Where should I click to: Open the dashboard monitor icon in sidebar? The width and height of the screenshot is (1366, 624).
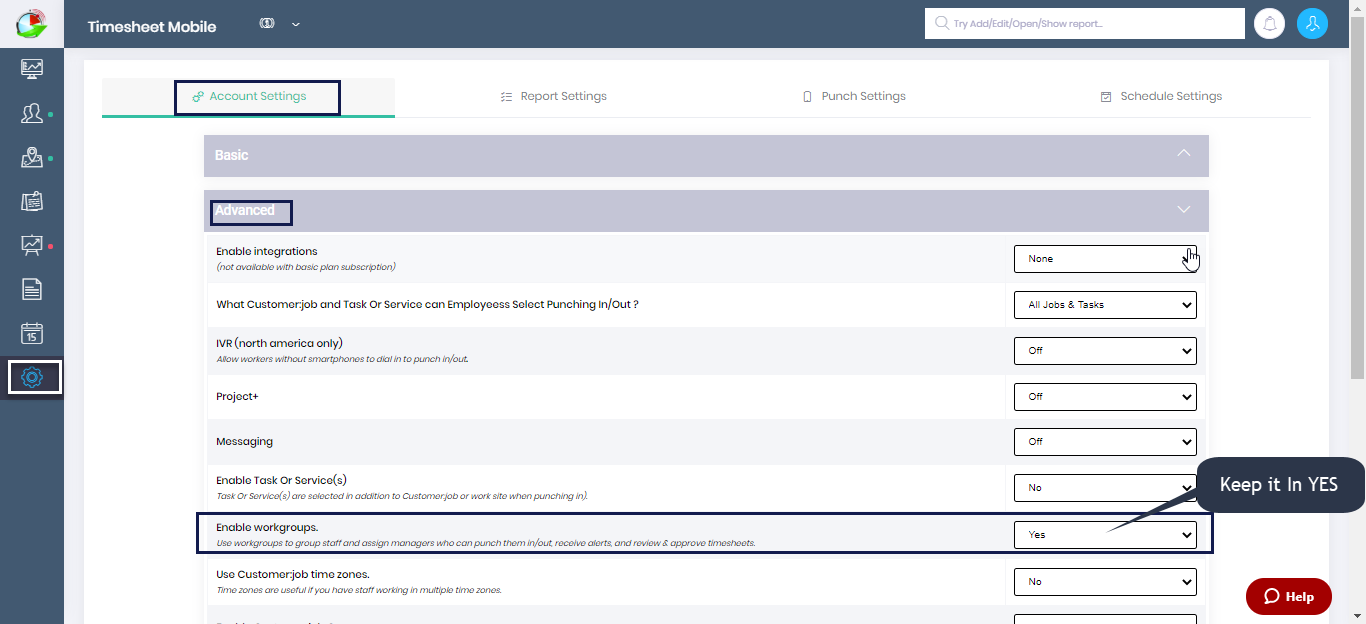pos(32,68)
